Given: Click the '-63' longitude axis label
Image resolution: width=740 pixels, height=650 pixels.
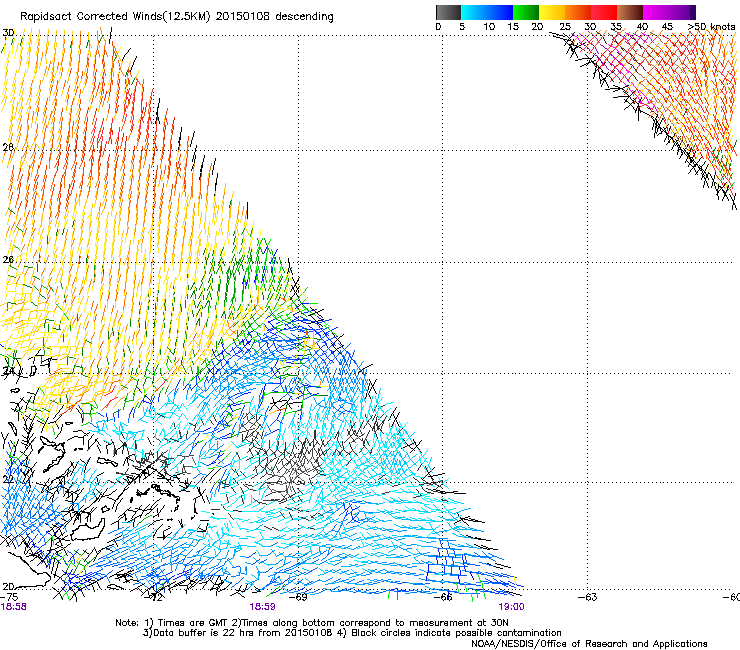Looking at the screenshot, I should pos(588,597).
